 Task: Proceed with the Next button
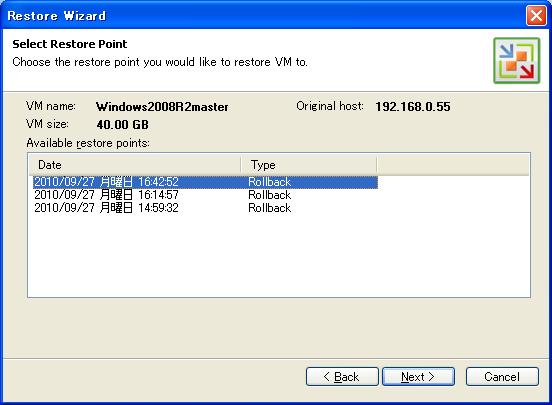tap(418, 377)
